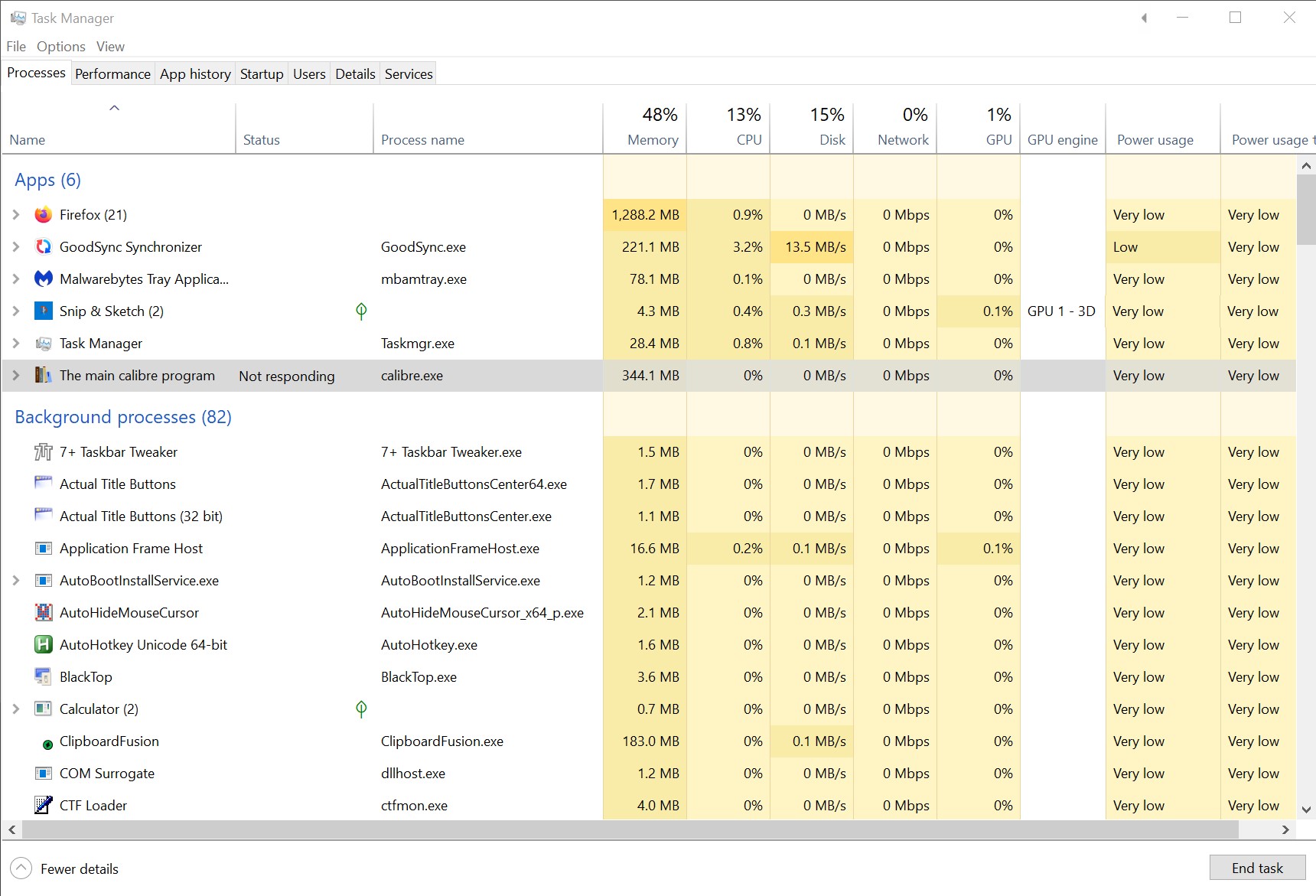Viewport: 1316px width, 896px height.
Task: Click the 7+ Taskbar Tweaker icon
Action: point(44,452)
